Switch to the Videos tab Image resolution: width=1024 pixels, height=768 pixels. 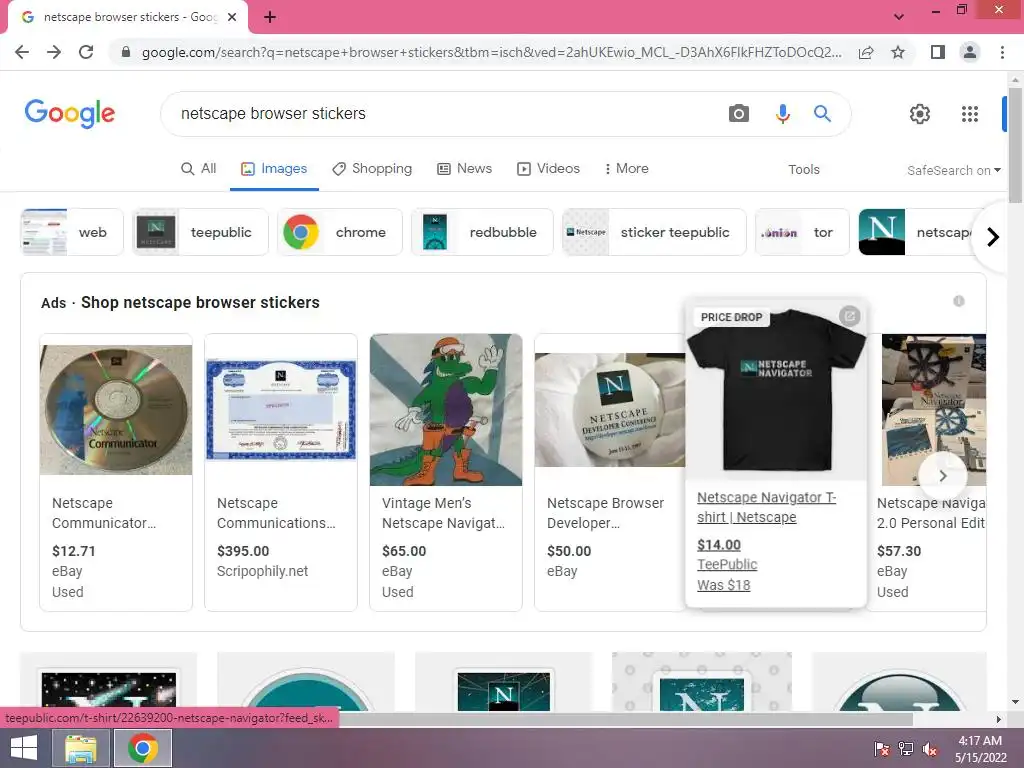(548, 168)
